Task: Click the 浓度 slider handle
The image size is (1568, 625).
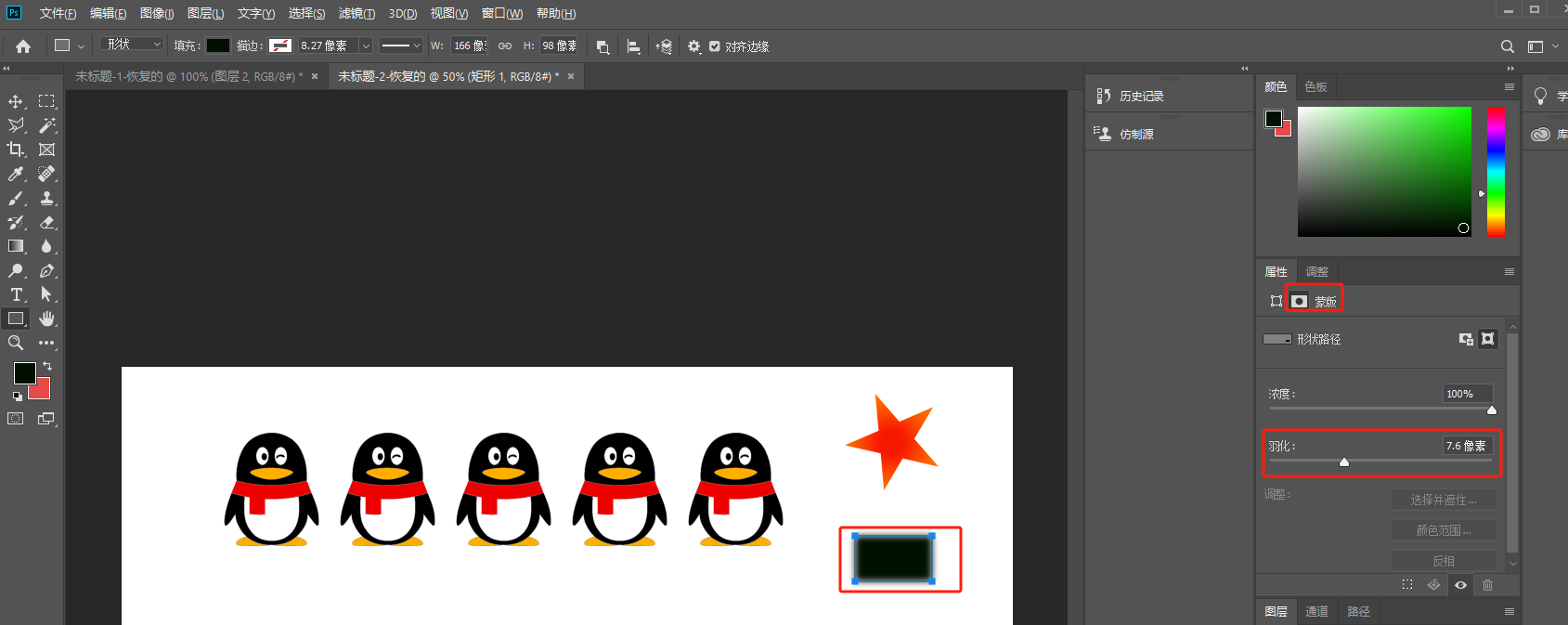Action: pos(1492,410)
